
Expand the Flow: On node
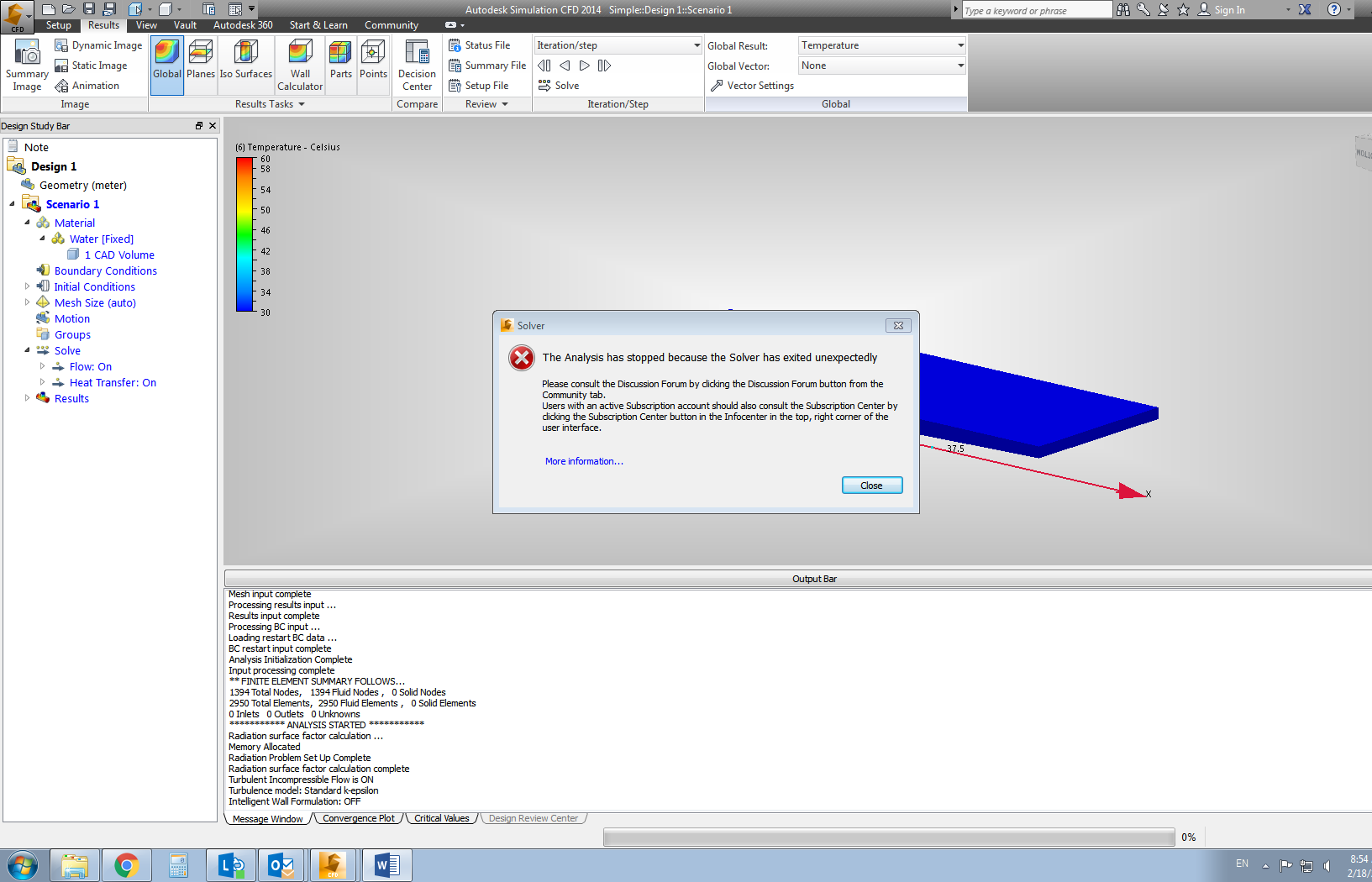click(43, 366)
